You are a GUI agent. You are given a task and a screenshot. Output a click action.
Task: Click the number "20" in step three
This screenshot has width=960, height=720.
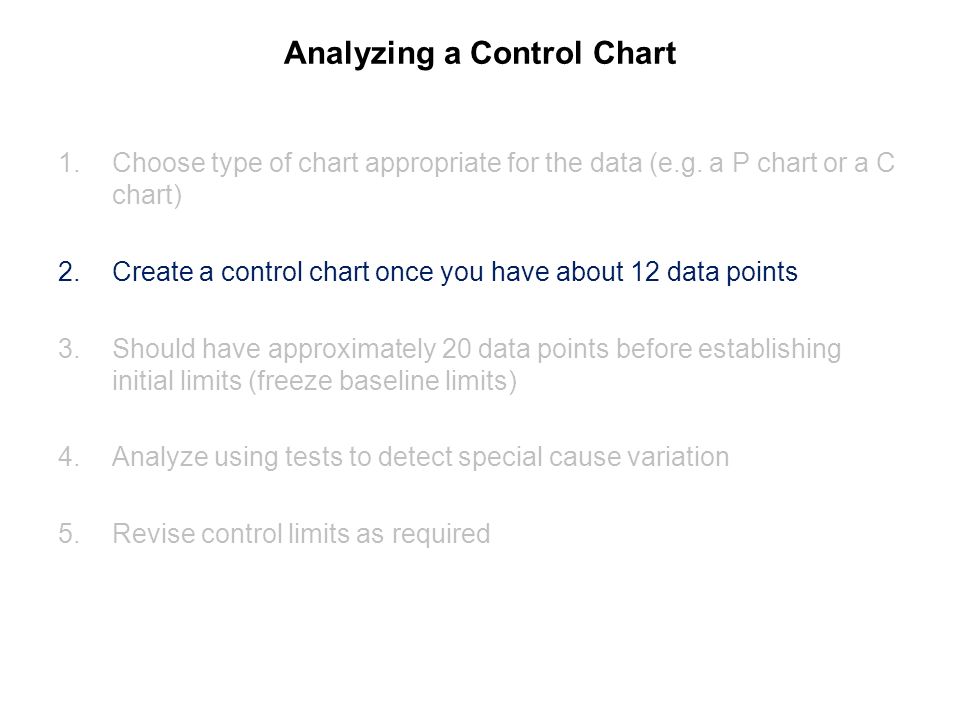pos(457,349)
